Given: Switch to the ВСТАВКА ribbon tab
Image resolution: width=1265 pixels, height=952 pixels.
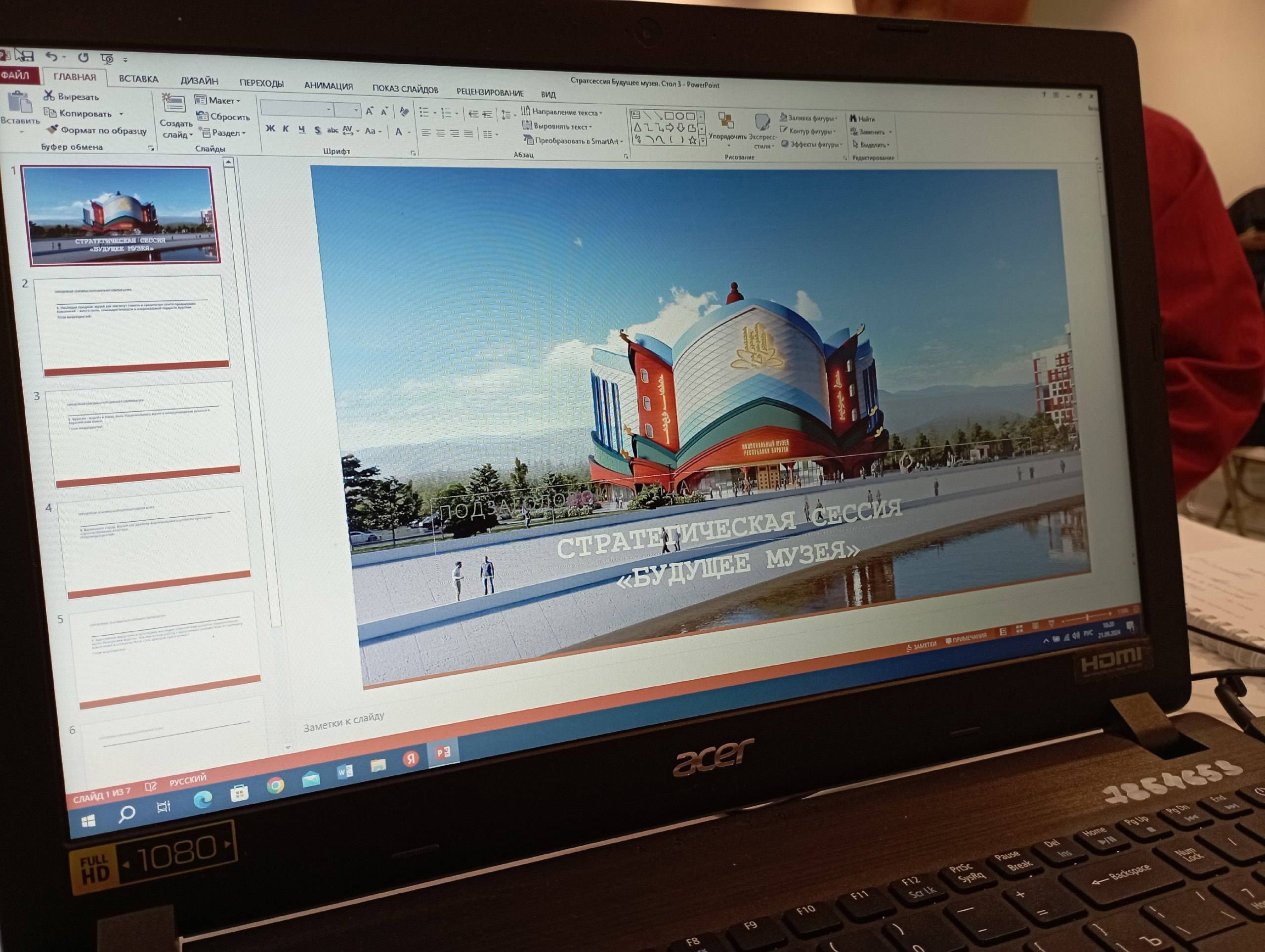Looking at the screenshot, I should pyautogui.click(x=138, y=79).
